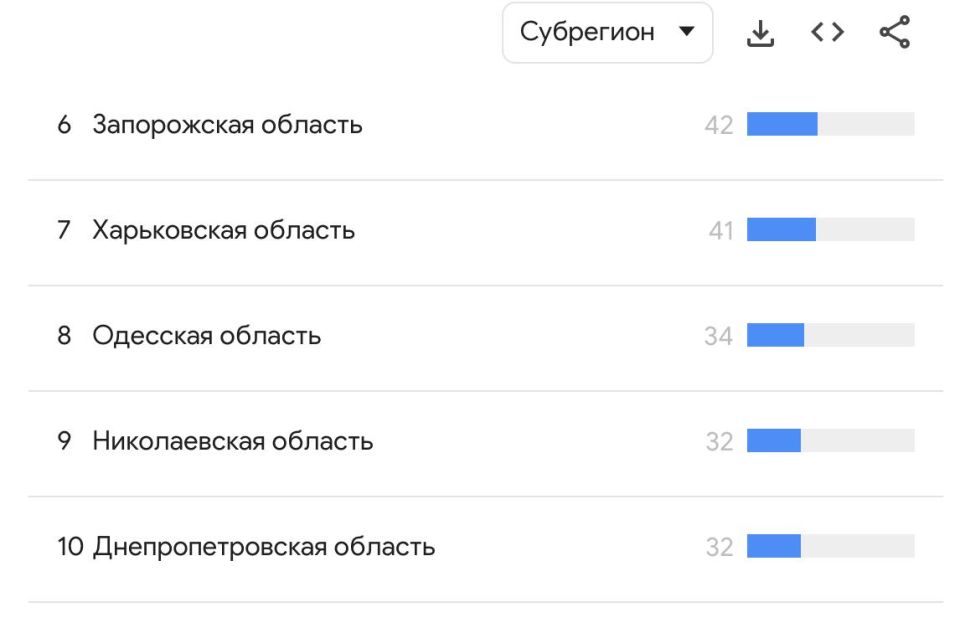Select Днепропетровская область entry
This screenshot has height=628, width=960.
coord(264,547)
